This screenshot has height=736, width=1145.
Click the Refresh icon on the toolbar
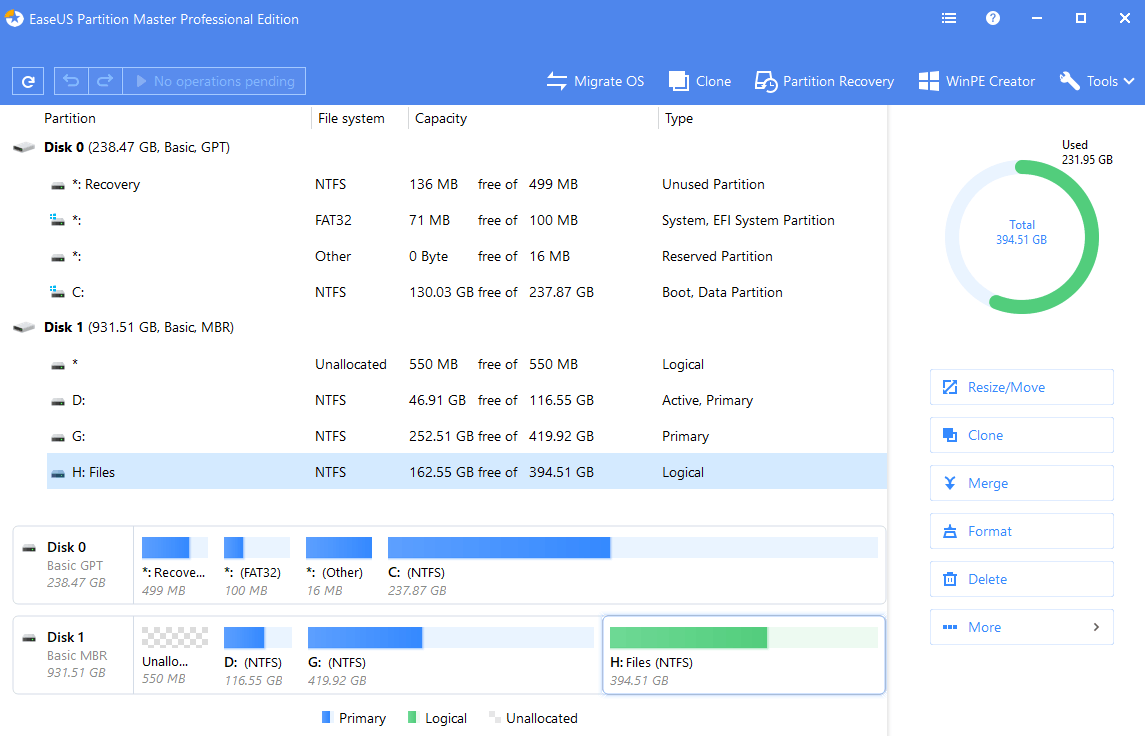(x=27, y=81)
